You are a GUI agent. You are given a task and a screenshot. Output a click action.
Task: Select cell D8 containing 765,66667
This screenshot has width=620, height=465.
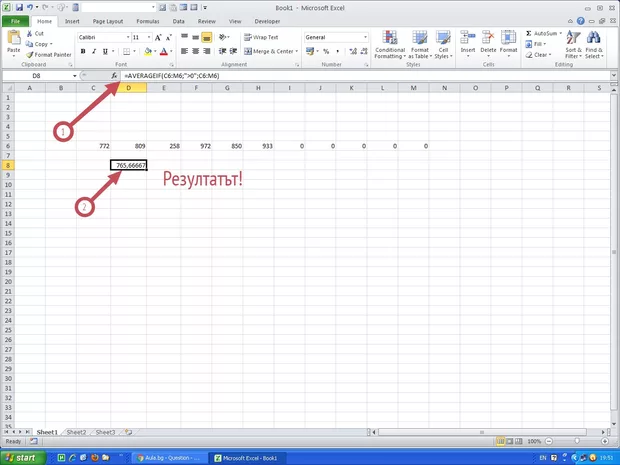coord(130,165)
